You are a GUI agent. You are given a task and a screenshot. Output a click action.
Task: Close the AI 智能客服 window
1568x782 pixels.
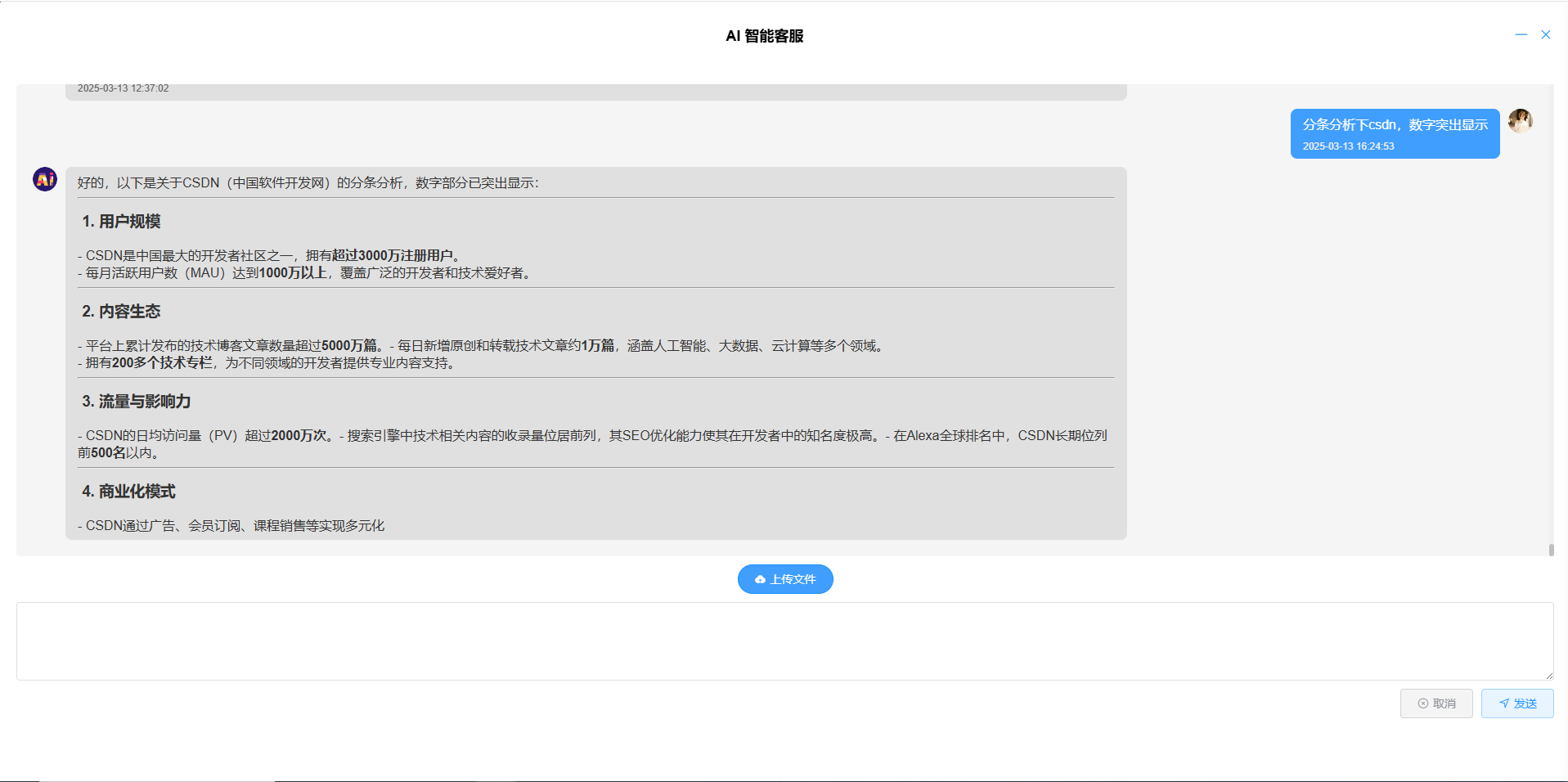1546,34
